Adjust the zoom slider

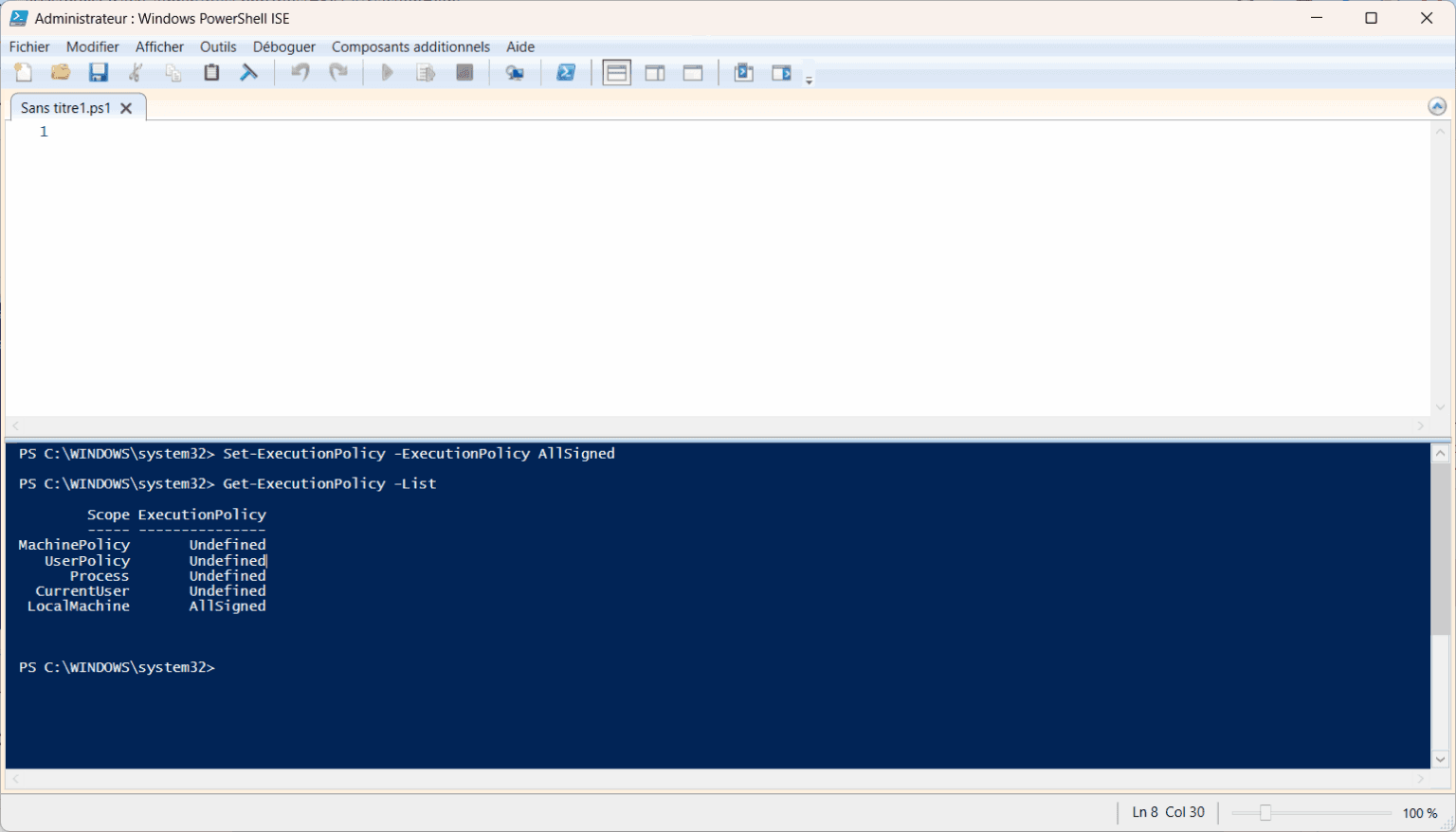click(1267, 812)
